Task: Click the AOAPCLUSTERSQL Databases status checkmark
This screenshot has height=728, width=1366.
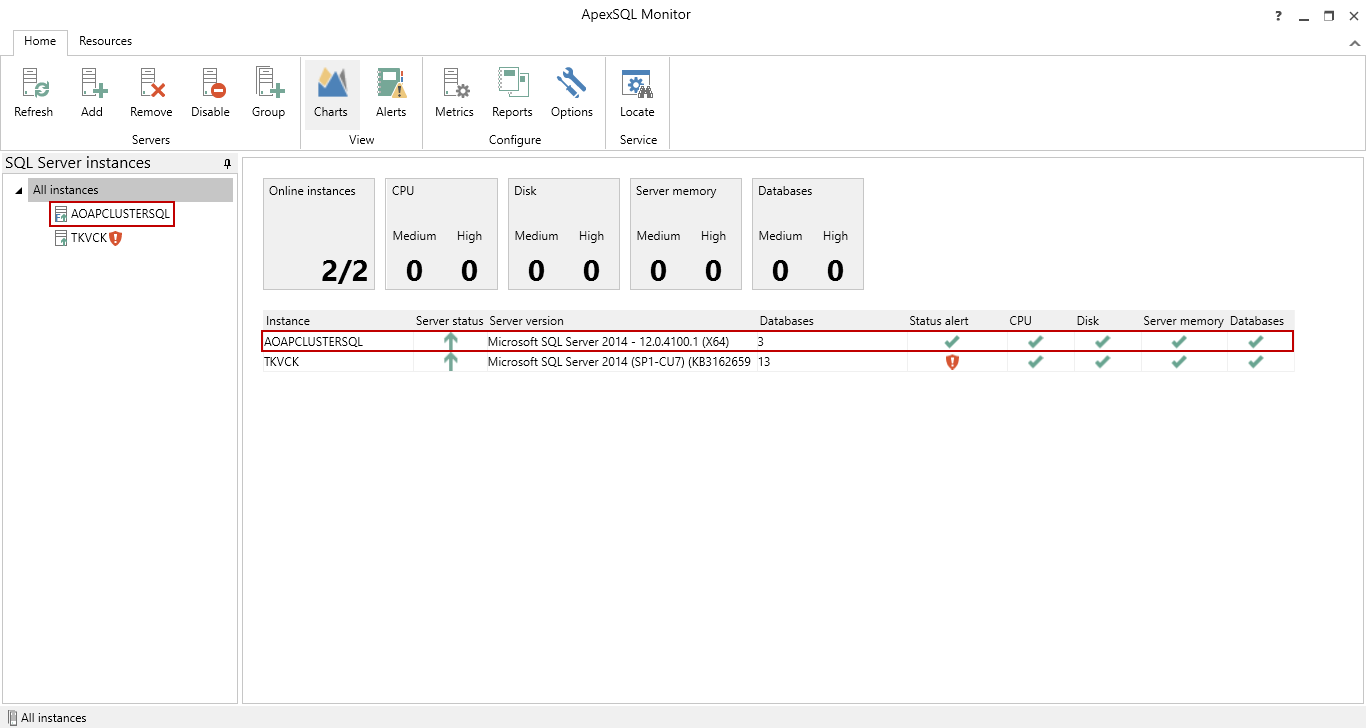Action: pyautogui.click(x=1255, y=342)
